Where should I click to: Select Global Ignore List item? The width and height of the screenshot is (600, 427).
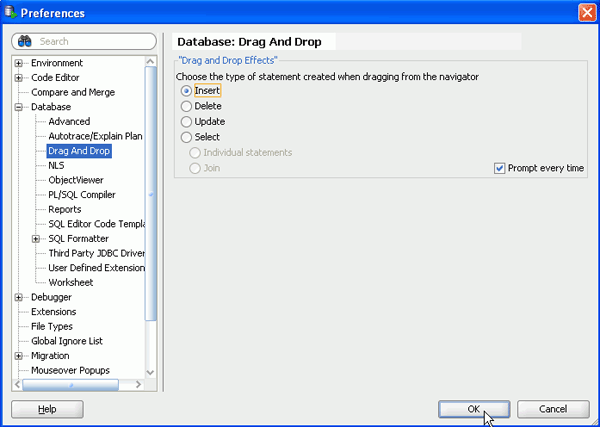click(x=67, y=341)
